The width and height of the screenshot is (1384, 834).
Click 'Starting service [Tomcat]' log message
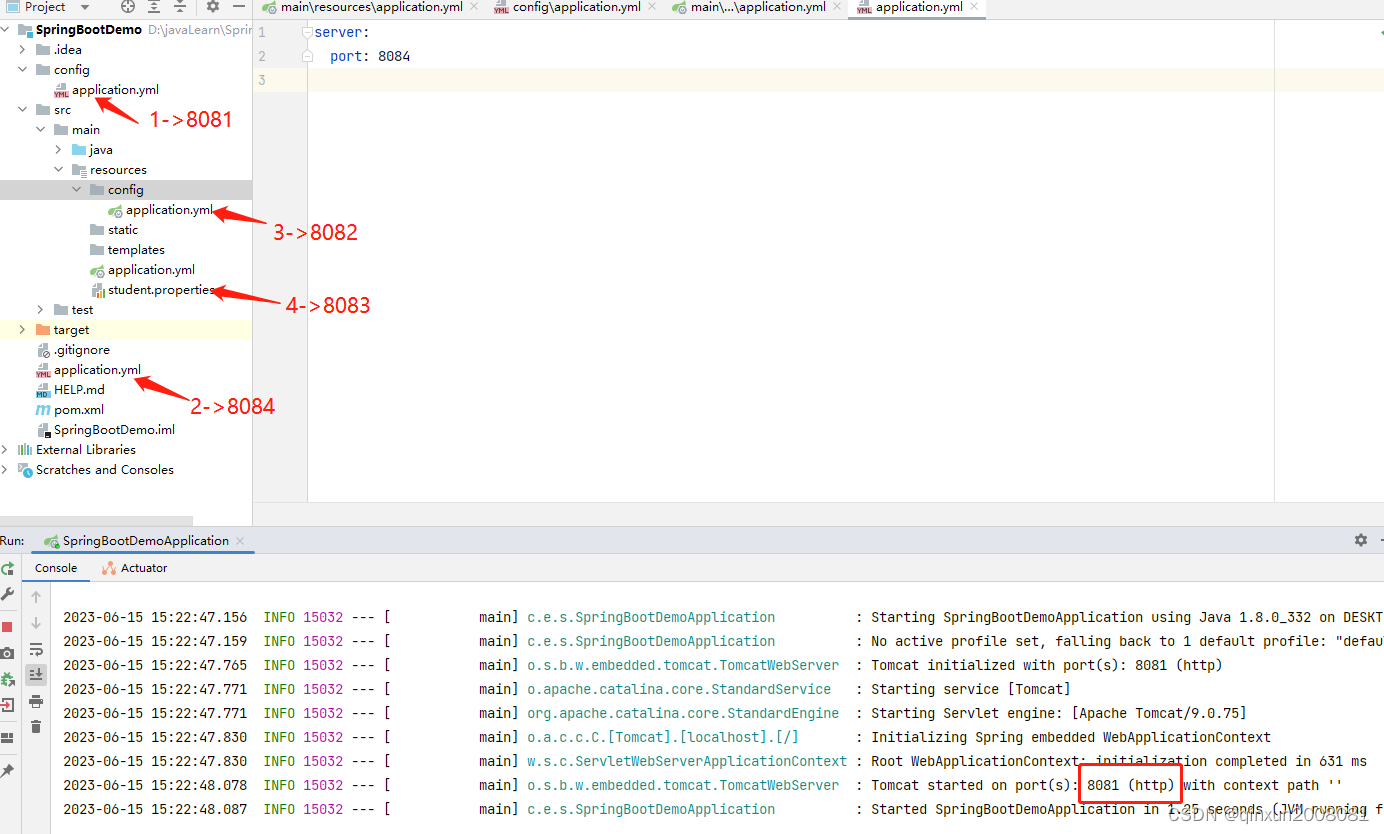[x=970, y=689]
